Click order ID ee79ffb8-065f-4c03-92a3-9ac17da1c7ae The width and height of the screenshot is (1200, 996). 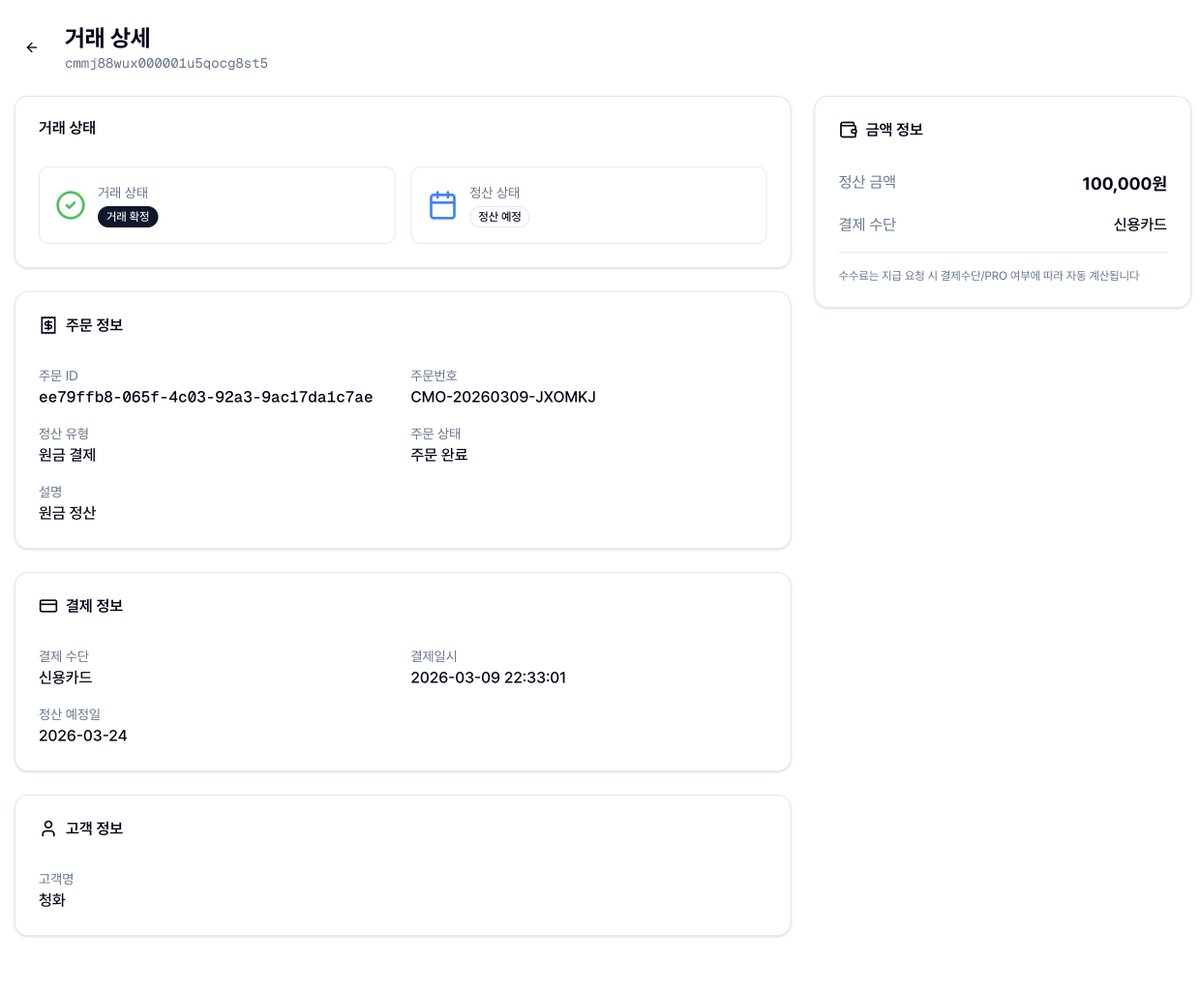pyautogui.click(x=206, y=397)
